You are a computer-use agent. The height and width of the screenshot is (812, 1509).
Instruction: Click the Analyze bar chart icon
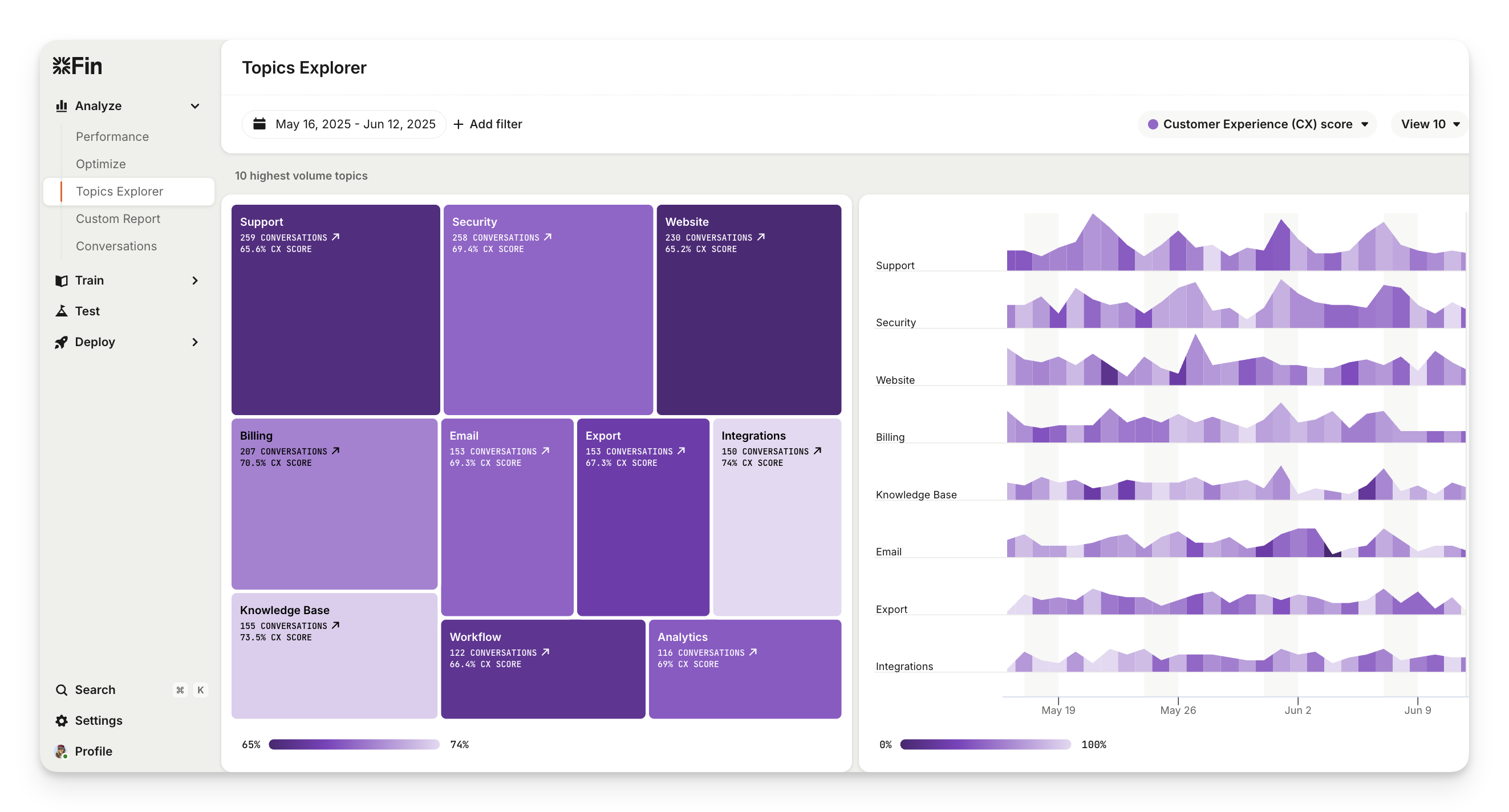pos(62,106)
